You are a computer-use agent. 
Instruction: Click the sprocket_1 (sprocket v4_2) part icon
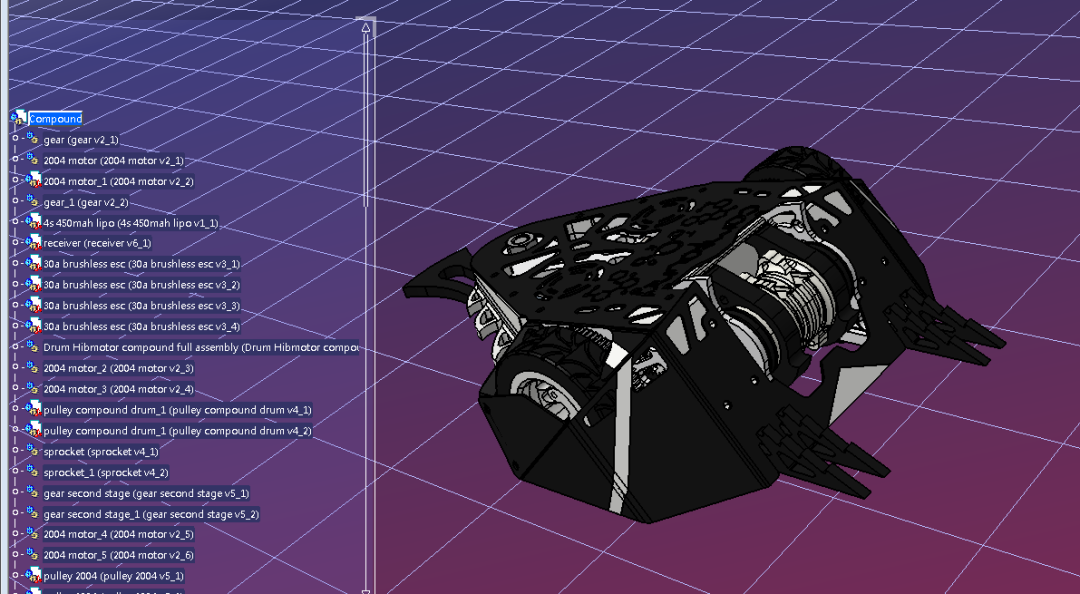coord(32,471)
